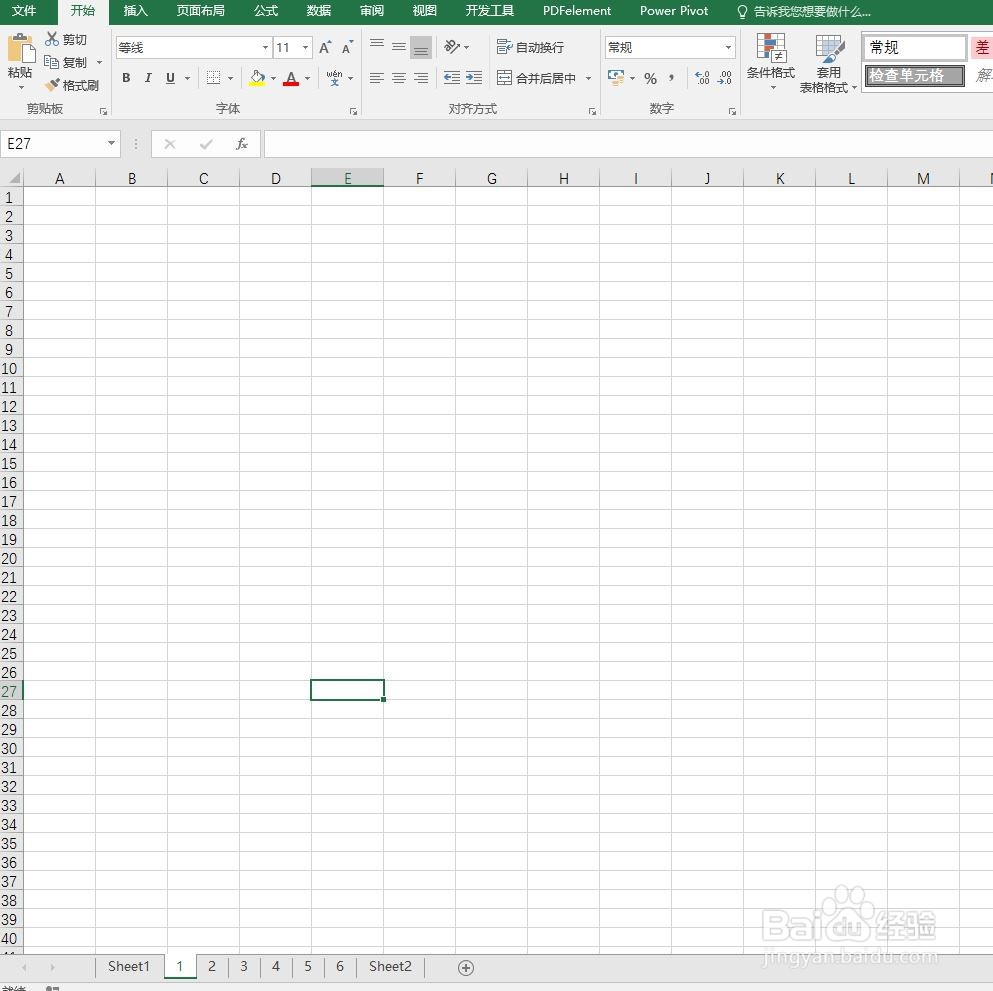The height and width of the screenshot is (991, 993).
Task: Click the Copy icon
Action: (51, 62)
